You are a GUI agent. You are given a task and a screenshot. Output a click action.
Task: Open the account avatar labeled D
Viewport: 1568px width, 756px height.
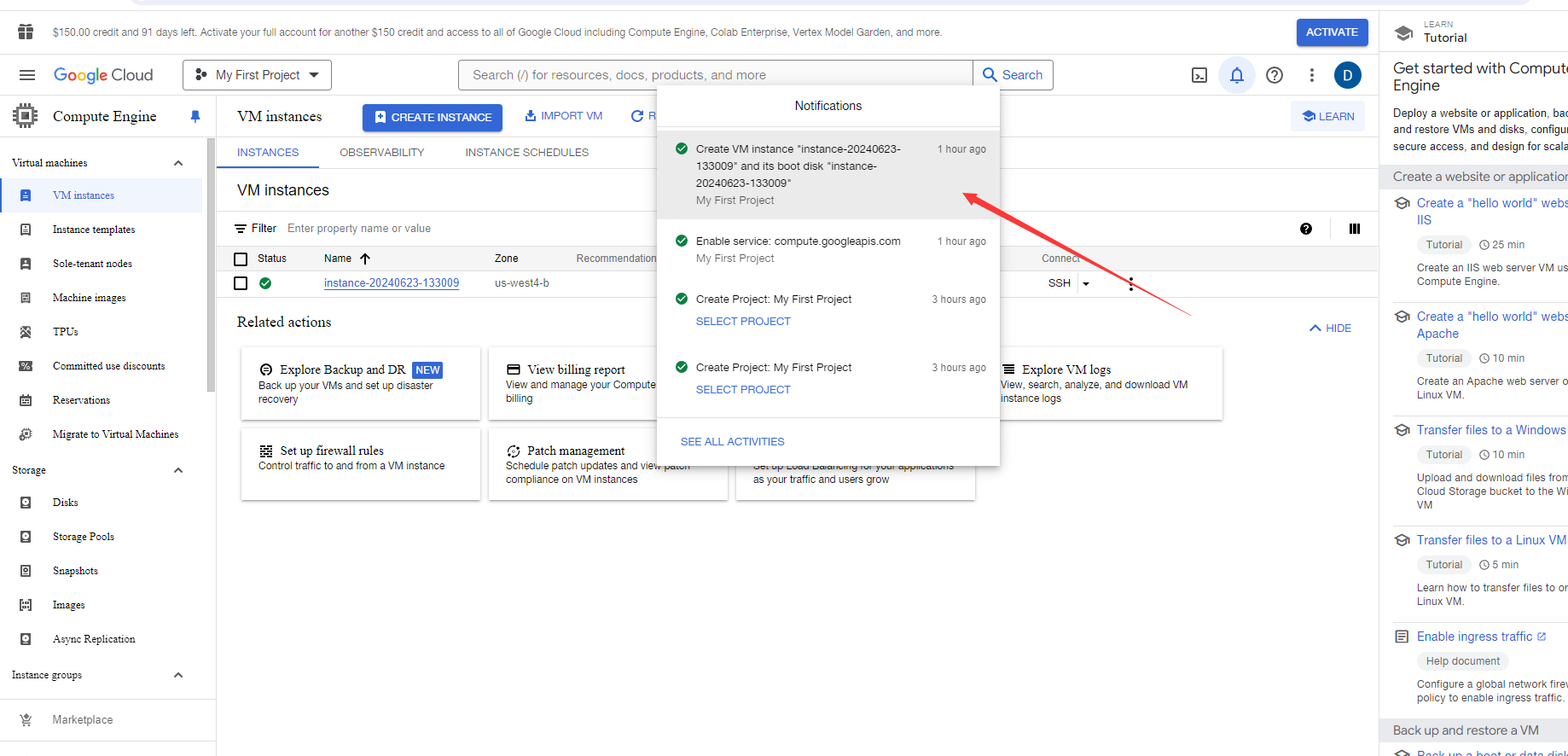coord(1348,75)
